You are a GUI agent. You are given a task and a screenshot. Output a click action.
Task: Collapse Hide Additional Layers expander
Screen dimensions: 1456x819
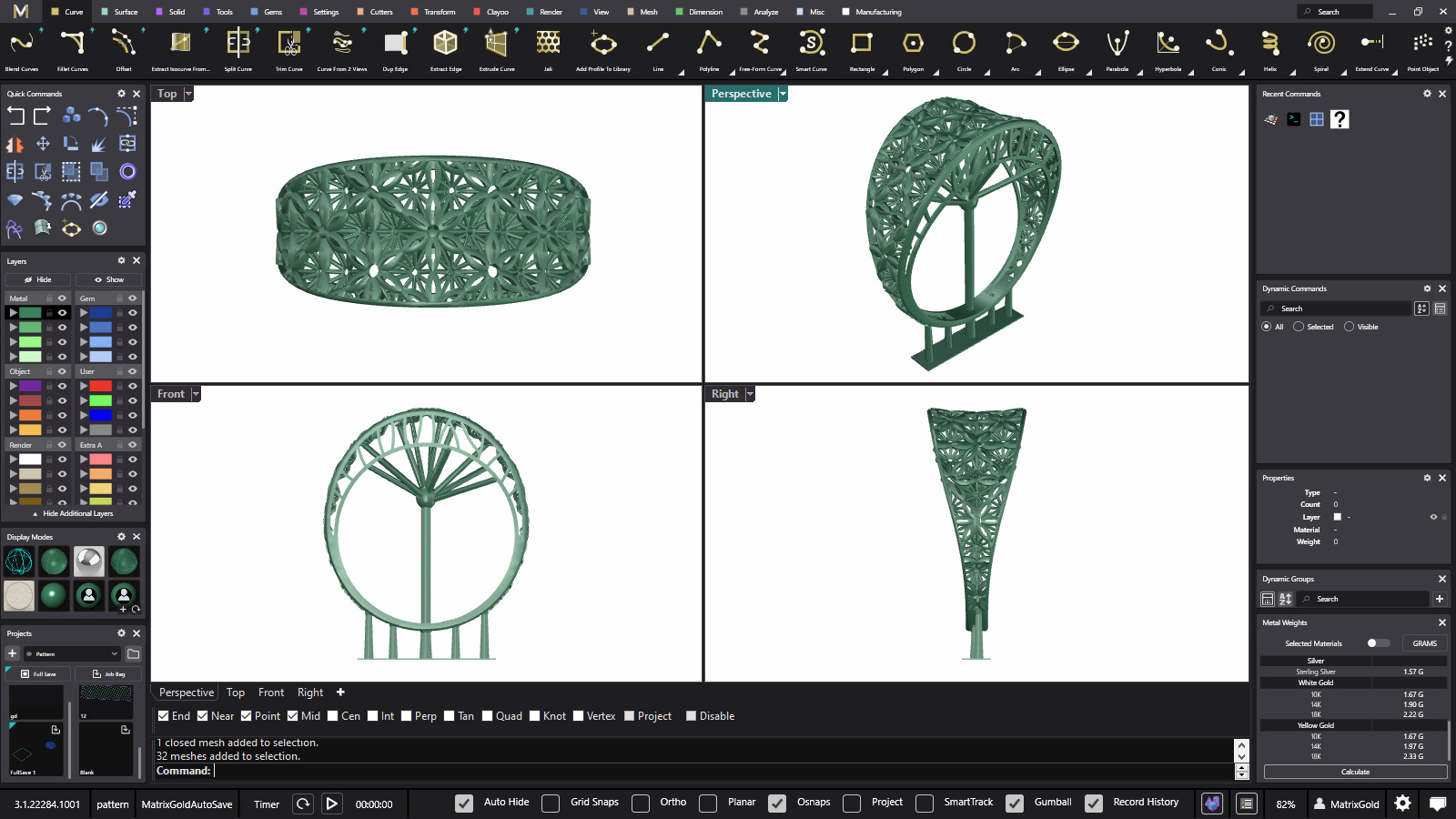(73, 513)
